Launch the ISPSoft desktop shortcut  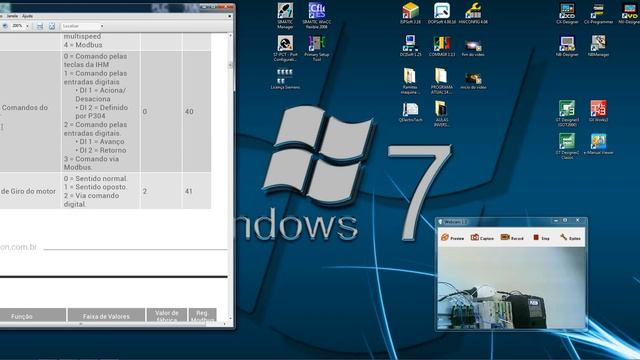[x=410, y=13]
